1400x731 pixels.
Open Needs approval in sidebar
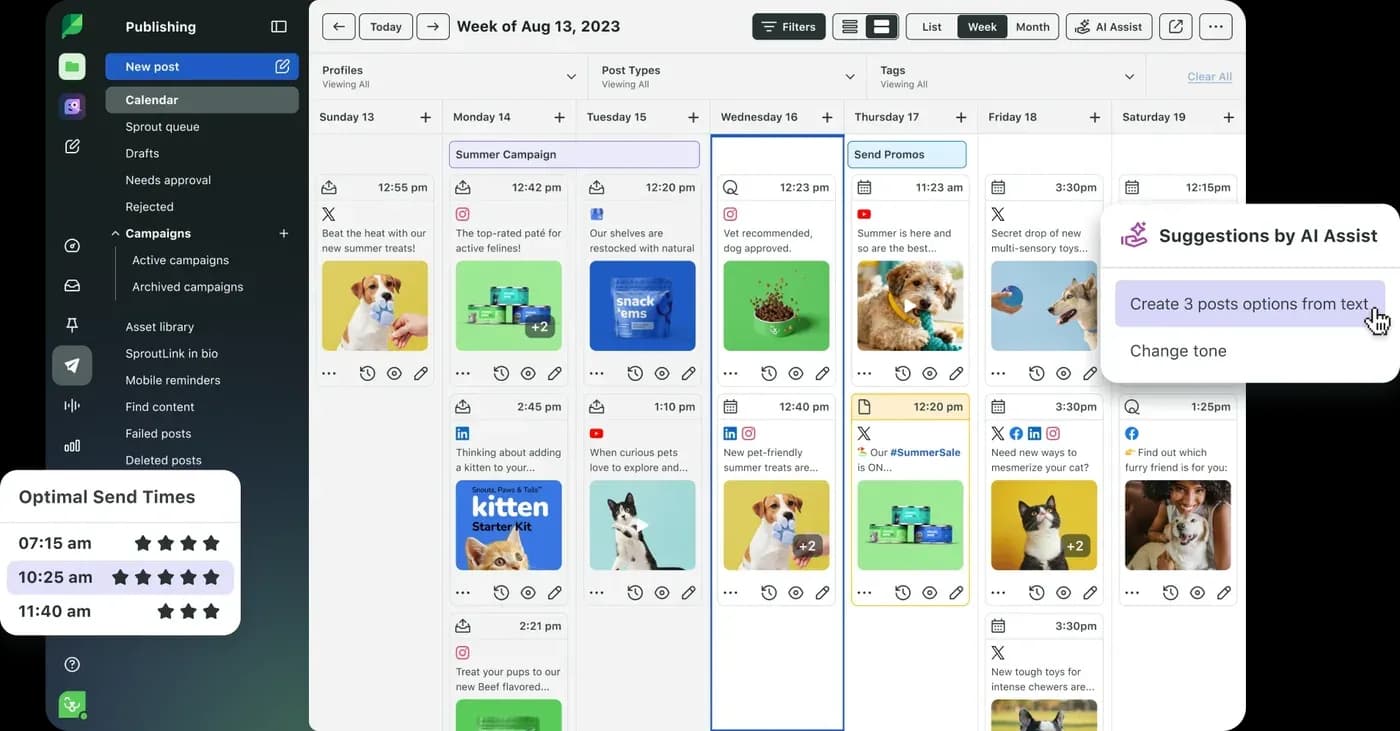click(x=168, y=180)
